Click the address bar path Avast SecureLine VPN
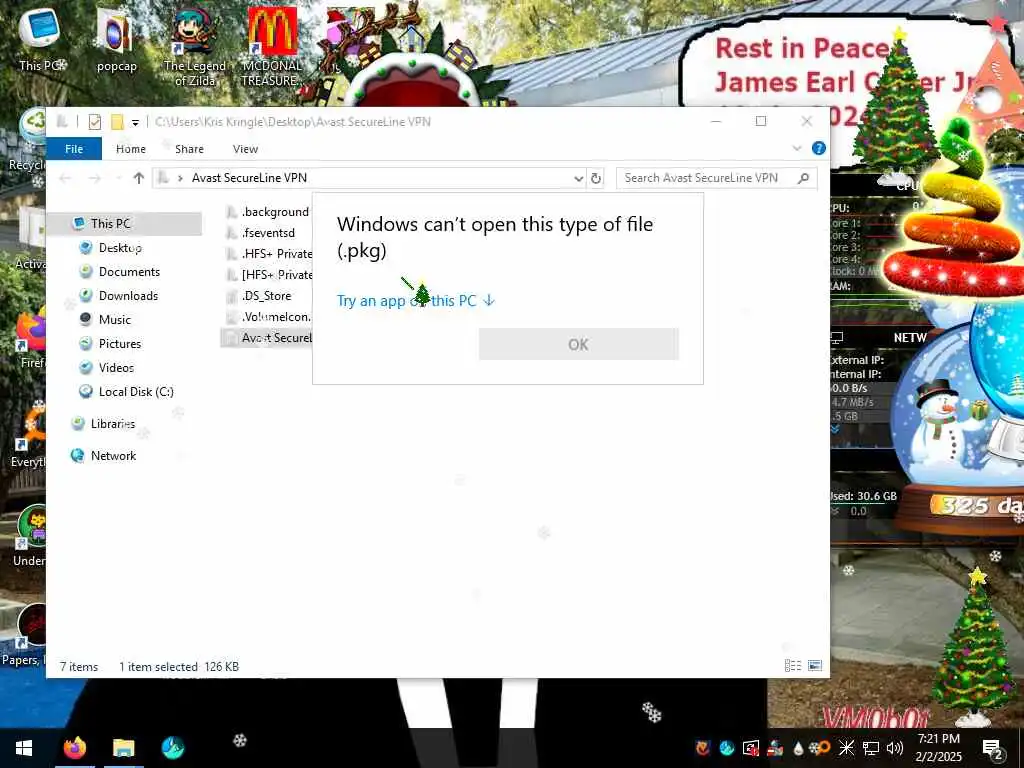 coord(249,178)
